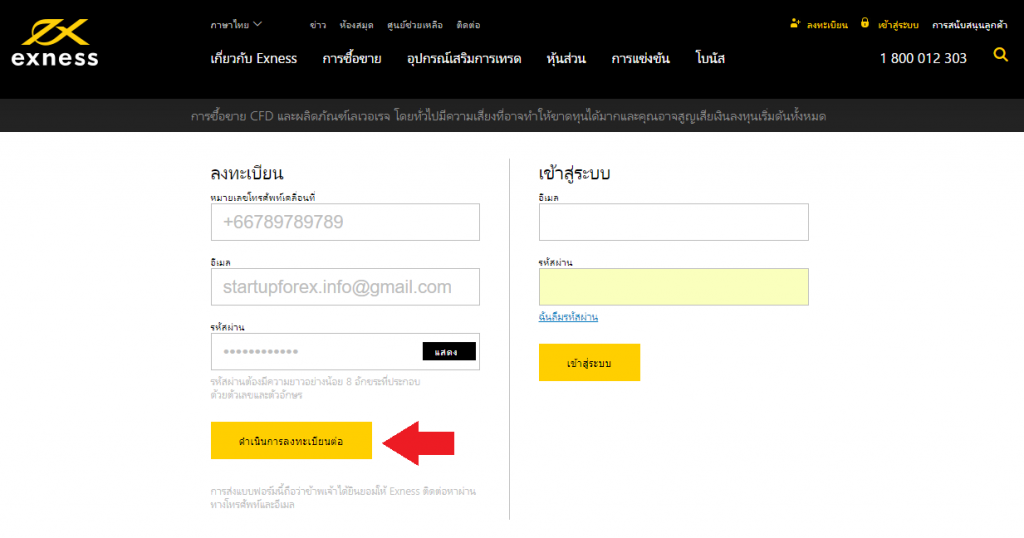
Task: Click the login padlock icon
Action: point(865,23)
